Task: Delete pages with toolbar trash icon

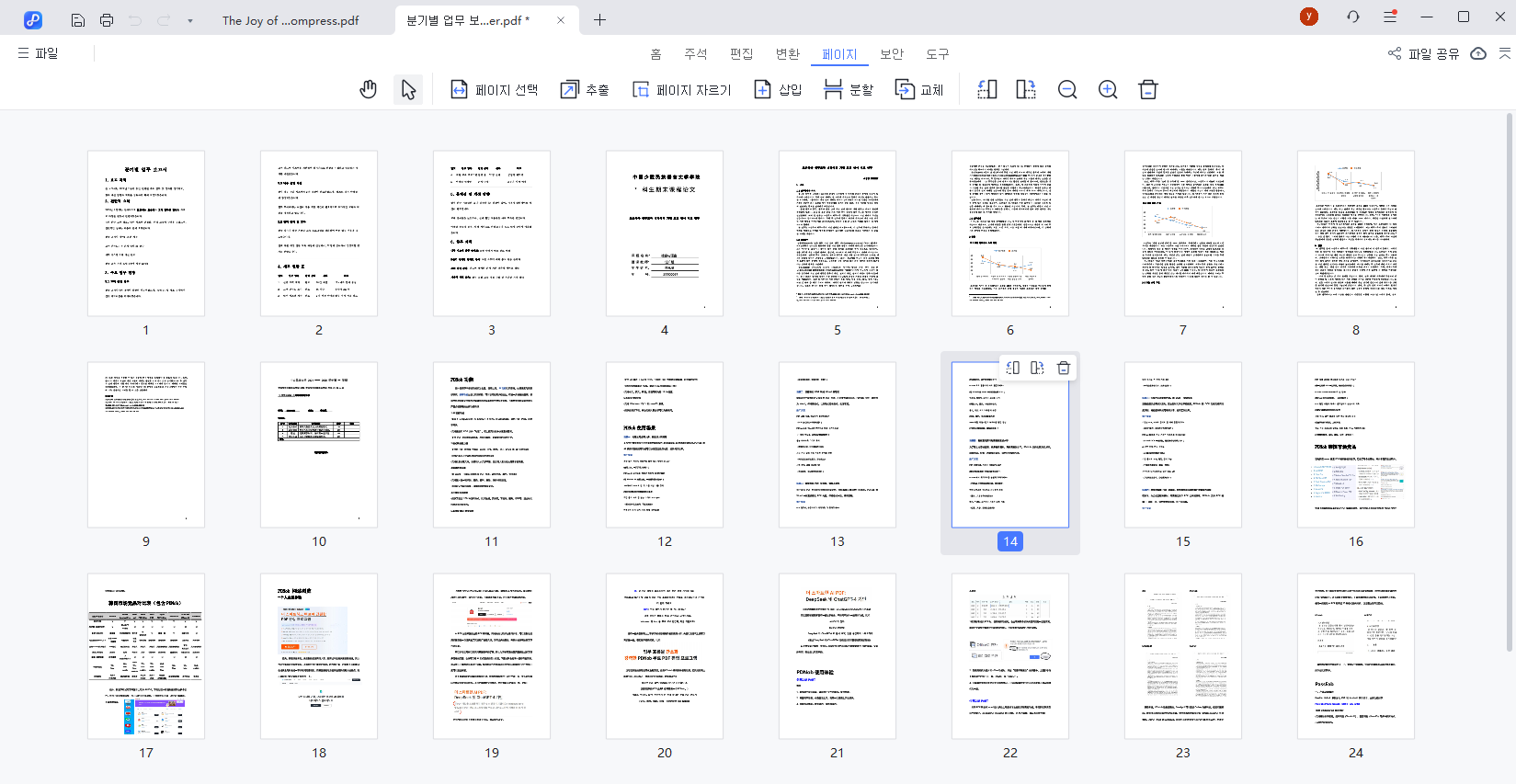Action: (1148, 89)
